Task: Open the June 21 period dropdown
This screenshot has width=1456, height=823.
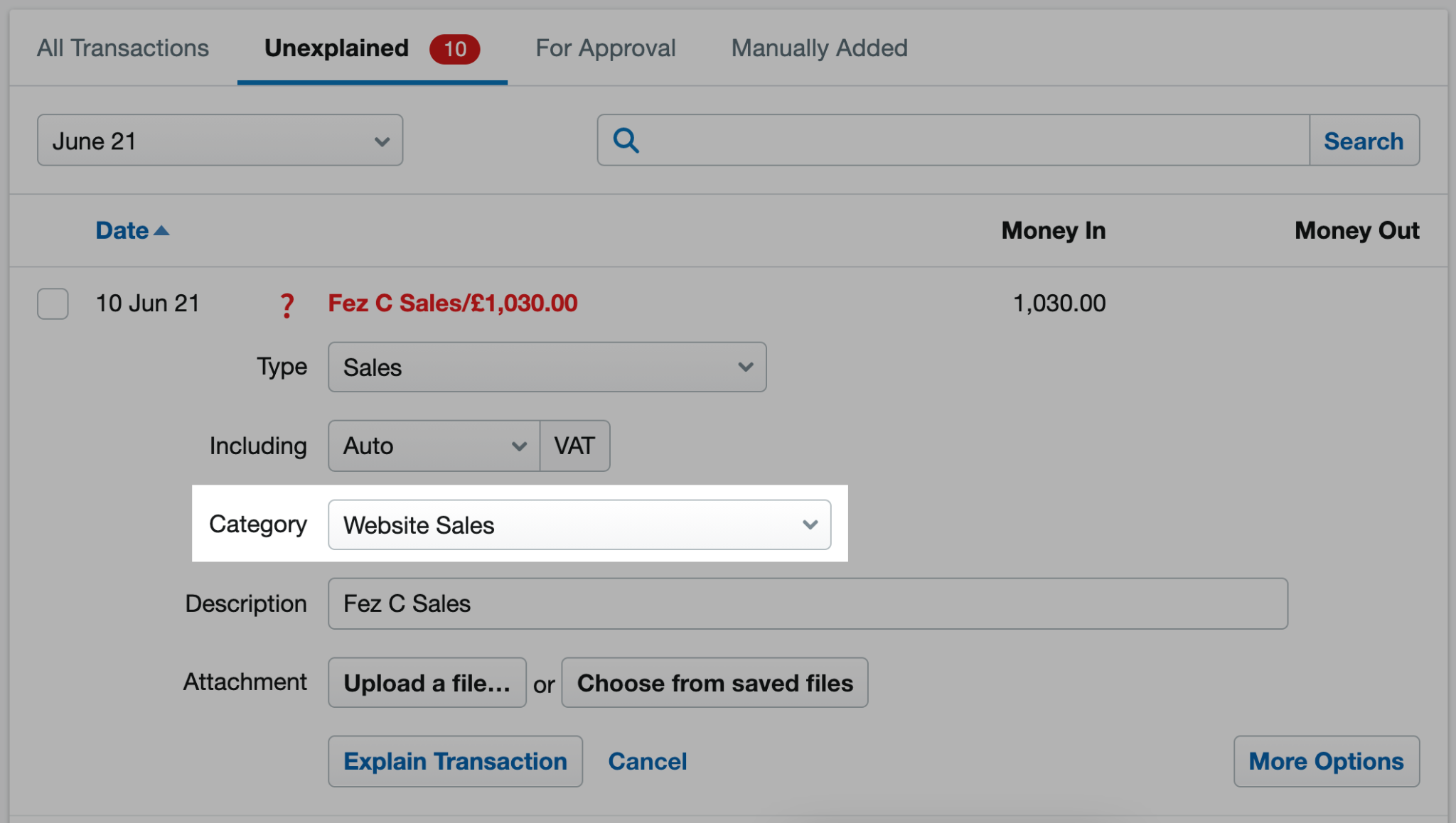Action: point(220,141)
